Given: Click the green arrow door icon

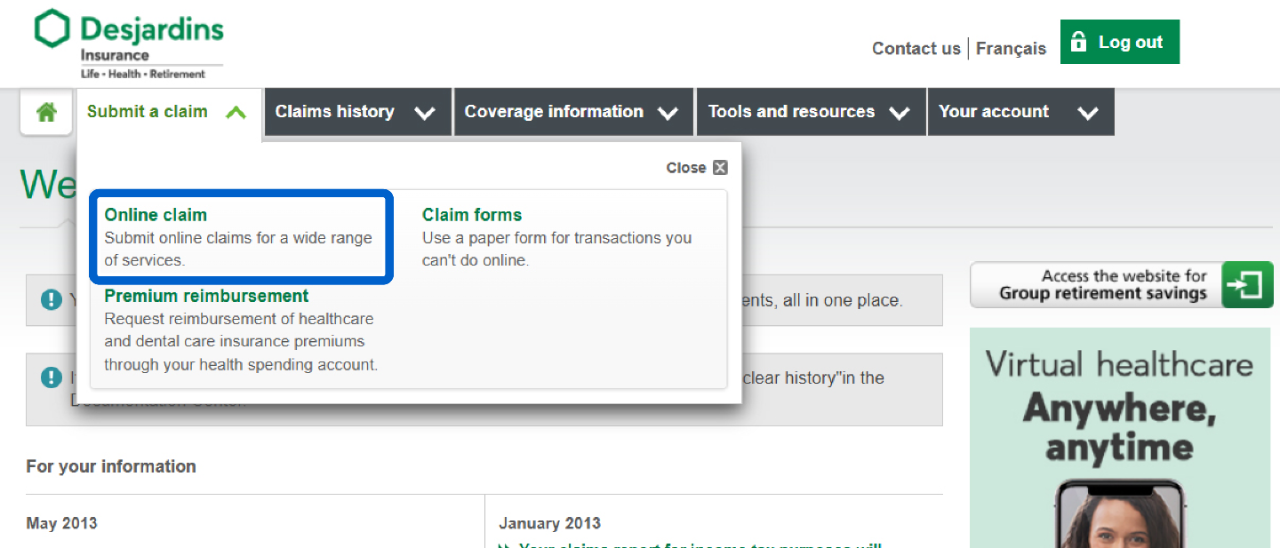Looking at the screenshot, I should coord(1247,285).
